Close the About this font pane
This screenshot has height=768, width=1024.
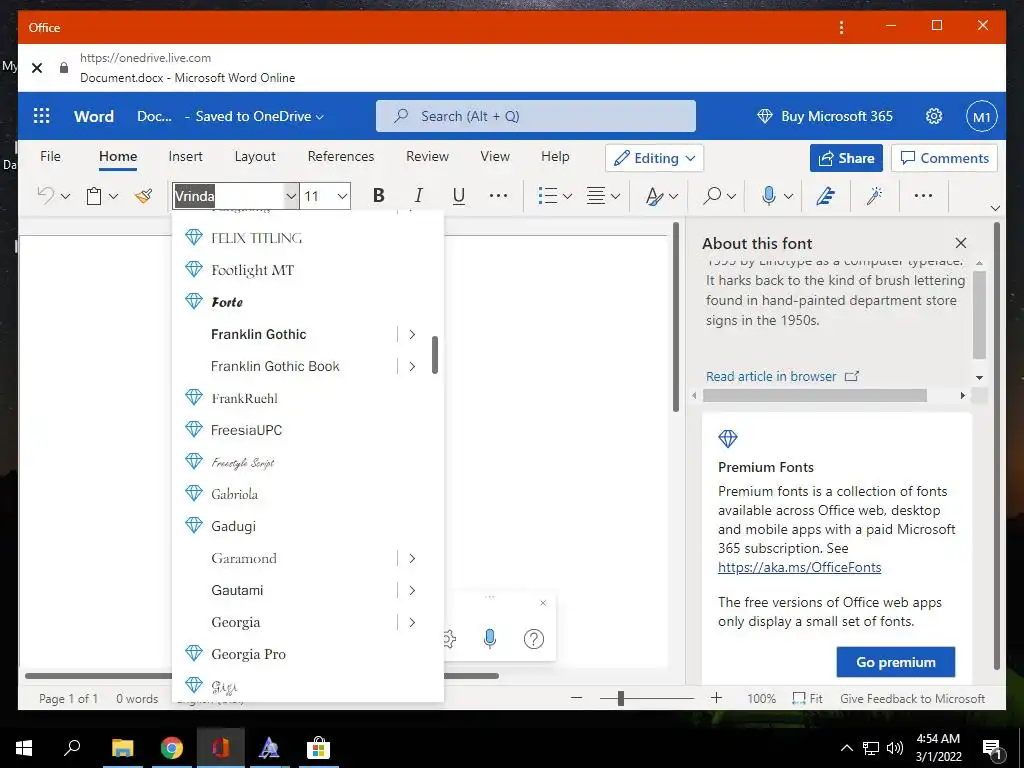click(961, 243)
